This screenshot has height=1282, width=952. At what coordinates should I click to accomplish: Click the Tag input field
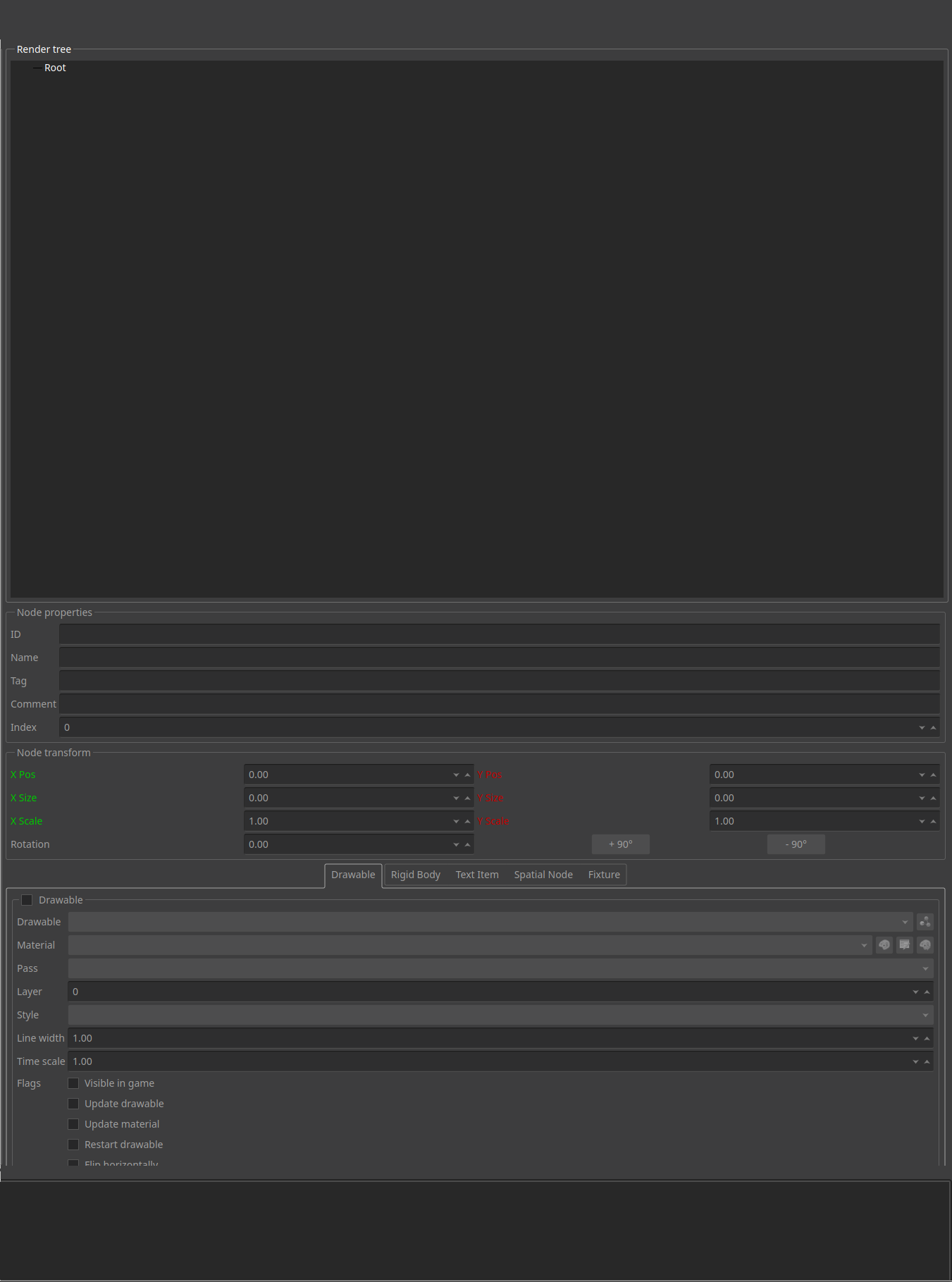(x=500, y=681)
